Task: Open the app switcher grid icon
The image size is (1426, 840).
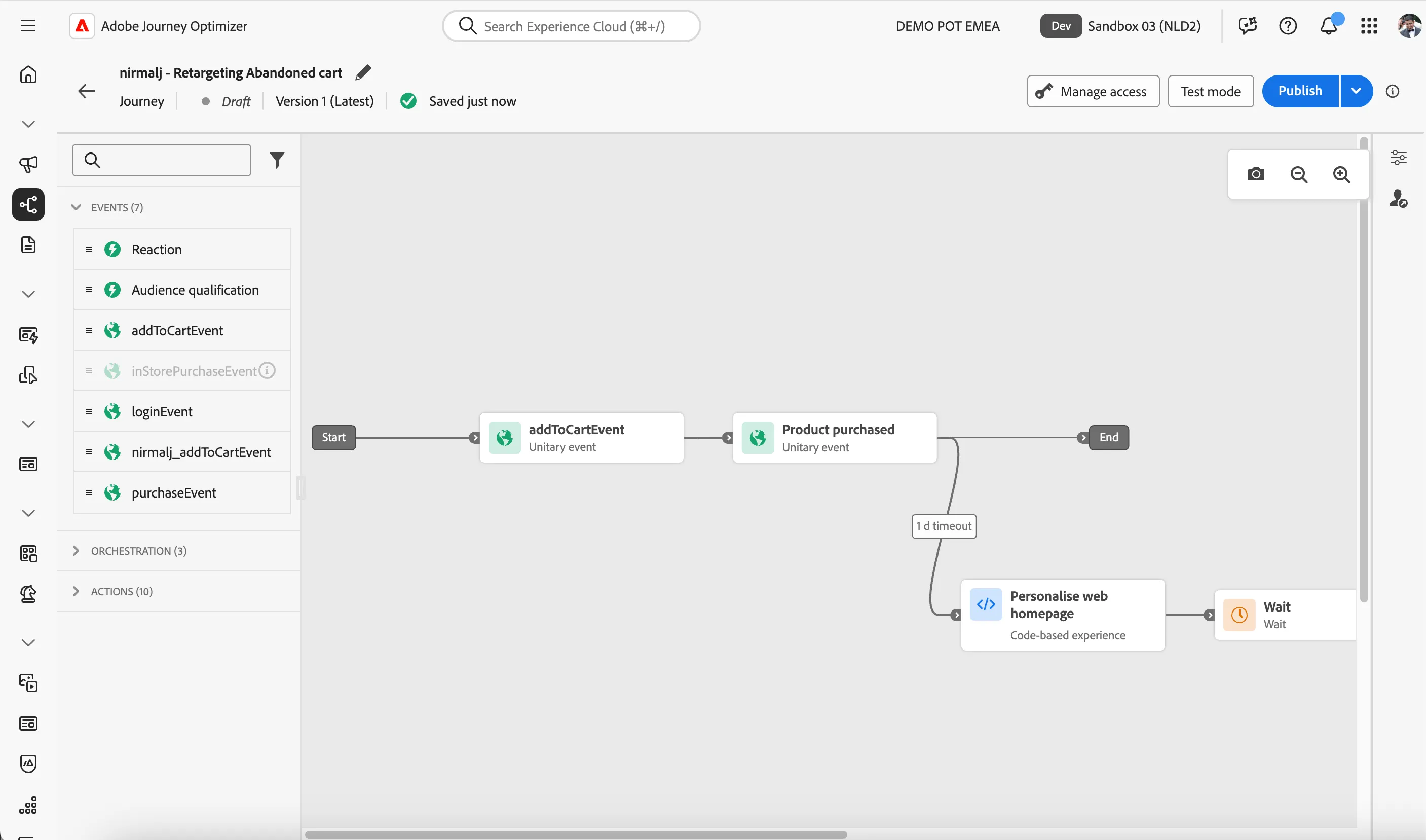Action: [1368, 26]
